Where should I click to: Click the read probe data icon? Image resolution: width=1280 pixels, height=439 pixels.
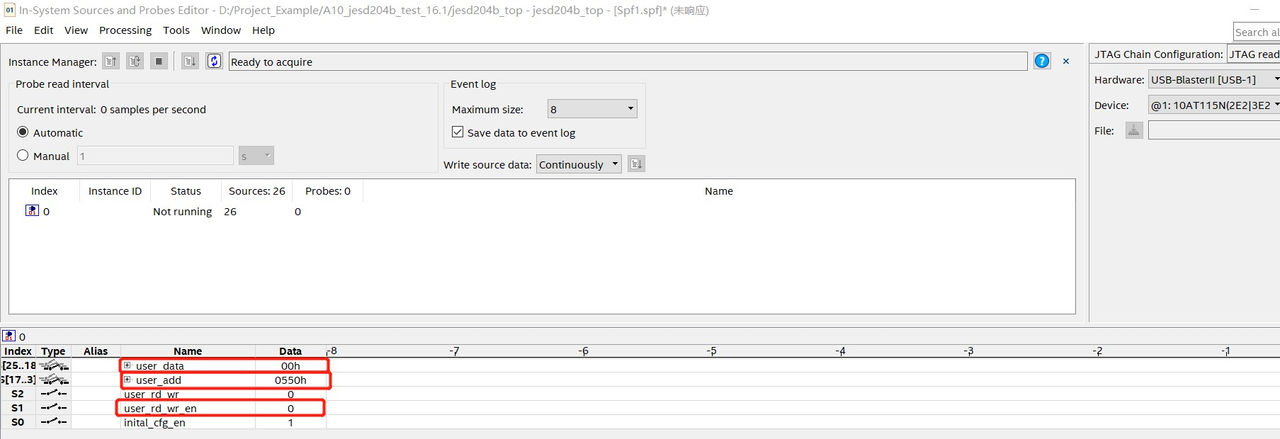pos(111,62)
